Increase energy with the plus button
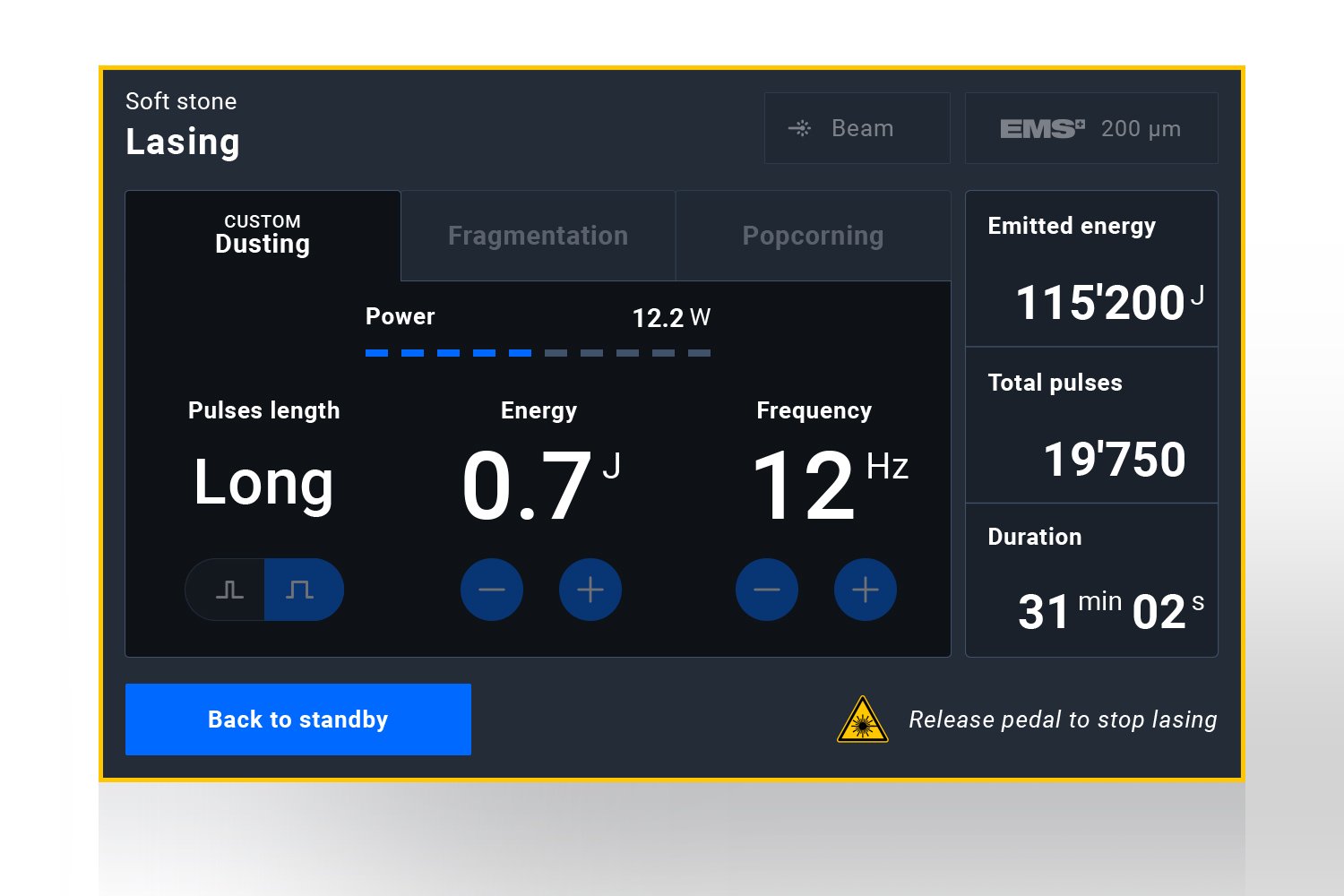Image resolution: width=1344 pixels, height=896 pixels. 590,590
